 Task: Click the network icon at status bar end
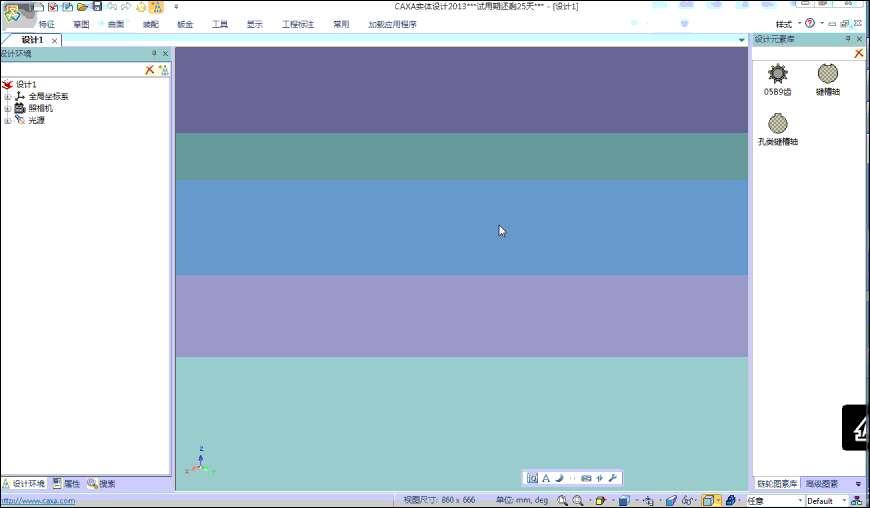tap(857, 501)
